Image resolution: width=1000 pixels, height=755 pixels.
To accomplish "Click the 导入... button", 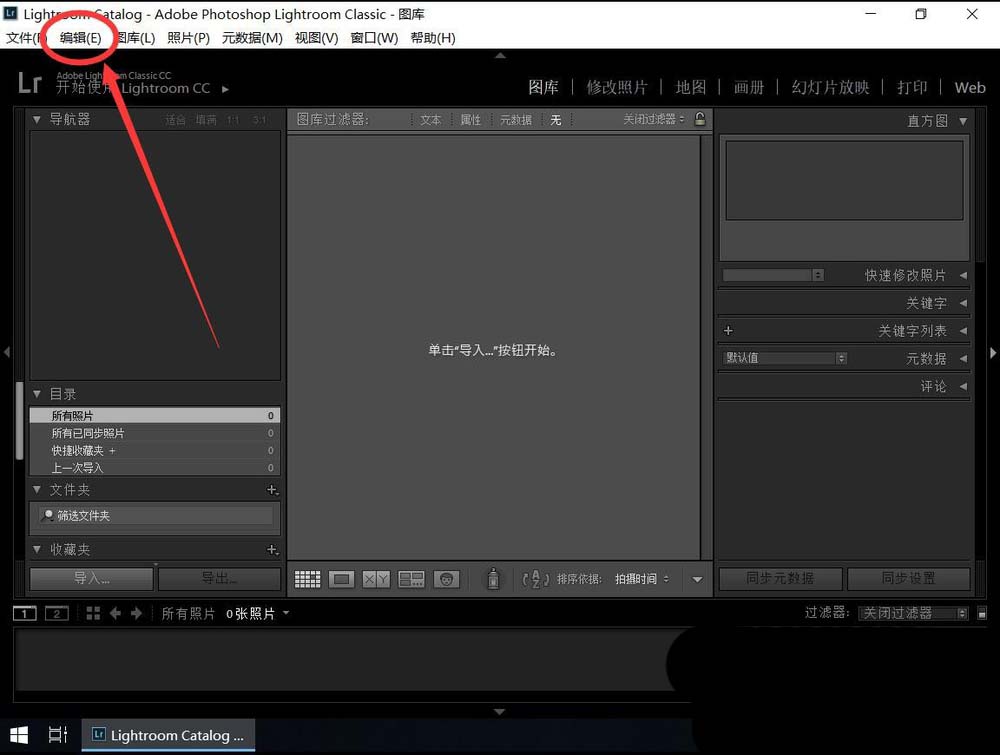I will tap(91, 578).
